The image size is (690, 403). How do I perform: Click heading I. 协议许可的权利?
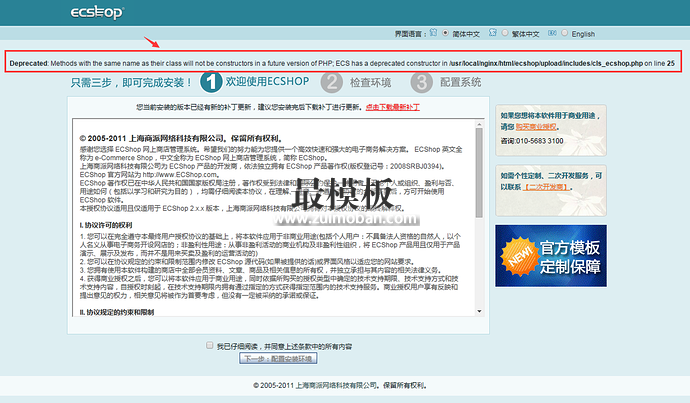point(106,225)
